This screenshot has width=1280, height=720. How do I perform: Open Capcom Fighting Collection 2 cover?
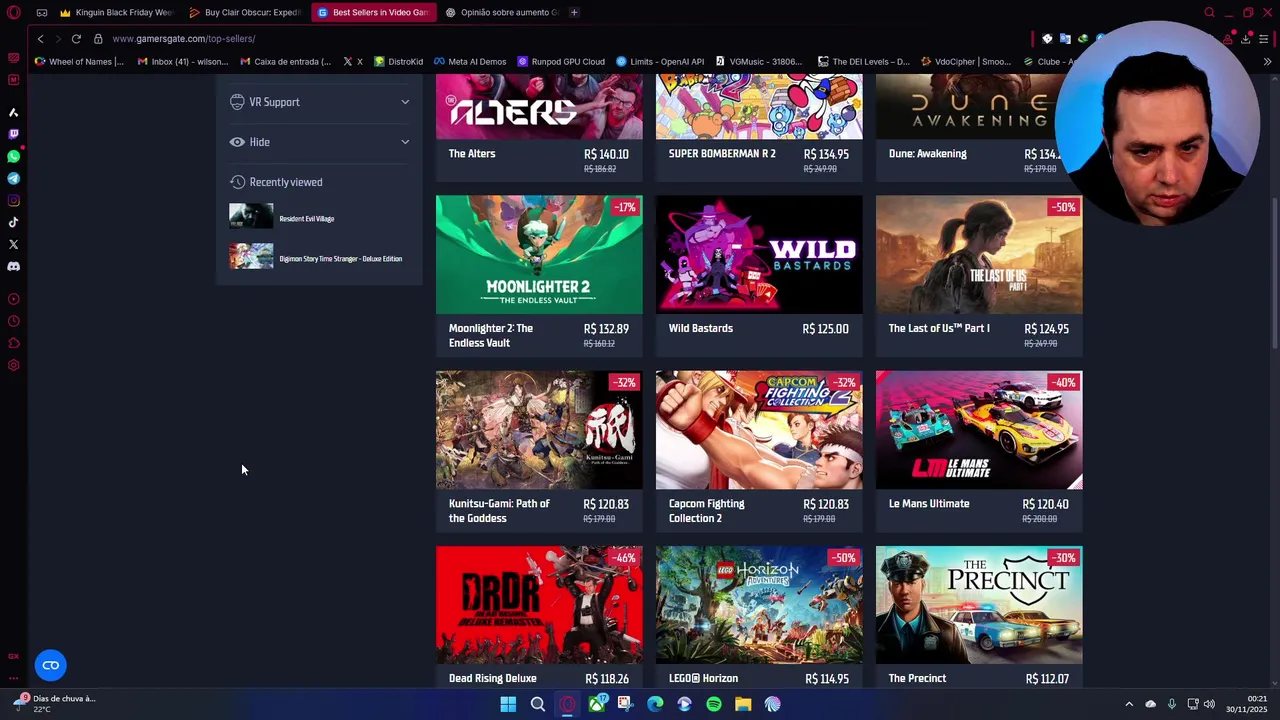click(759, 430)
